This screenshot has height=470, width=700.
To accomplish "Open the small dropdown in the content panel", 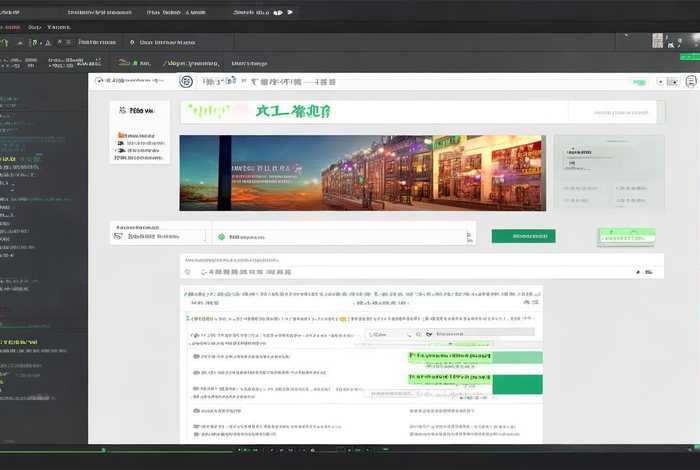I will point(389,334).
